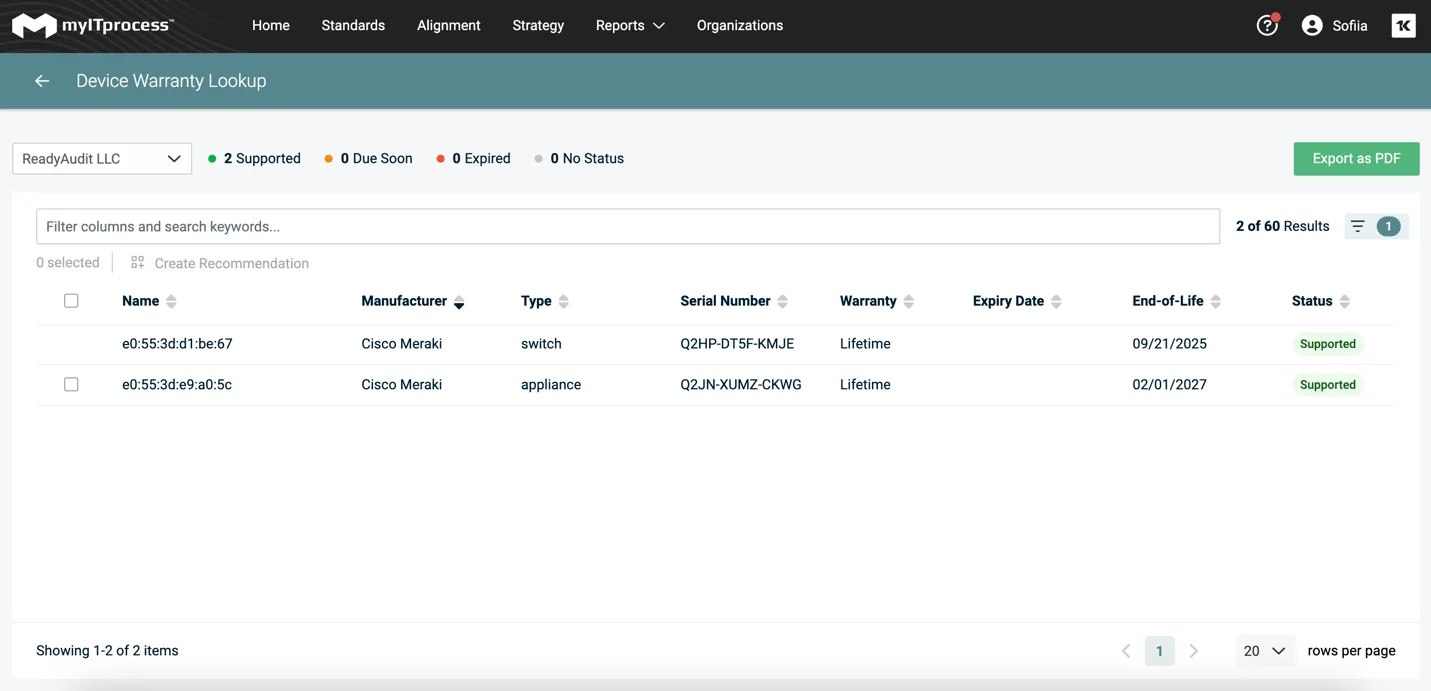This screenshot has height=691, width=1431.
Task: Click the Kaseya K logo icon
Action: (1403, 26)
